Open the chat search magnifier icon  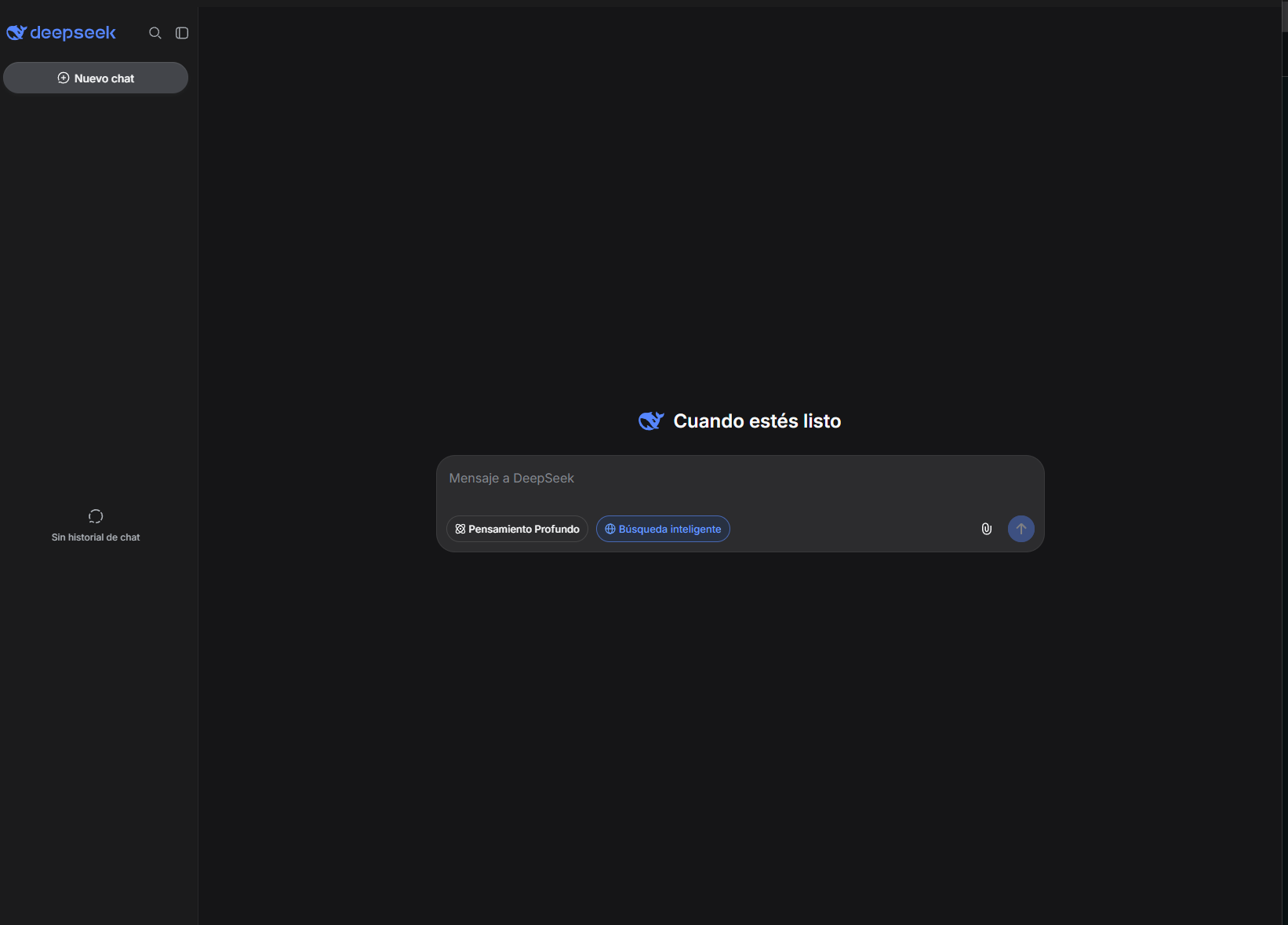pyautogui.click(x=155, y=33)
